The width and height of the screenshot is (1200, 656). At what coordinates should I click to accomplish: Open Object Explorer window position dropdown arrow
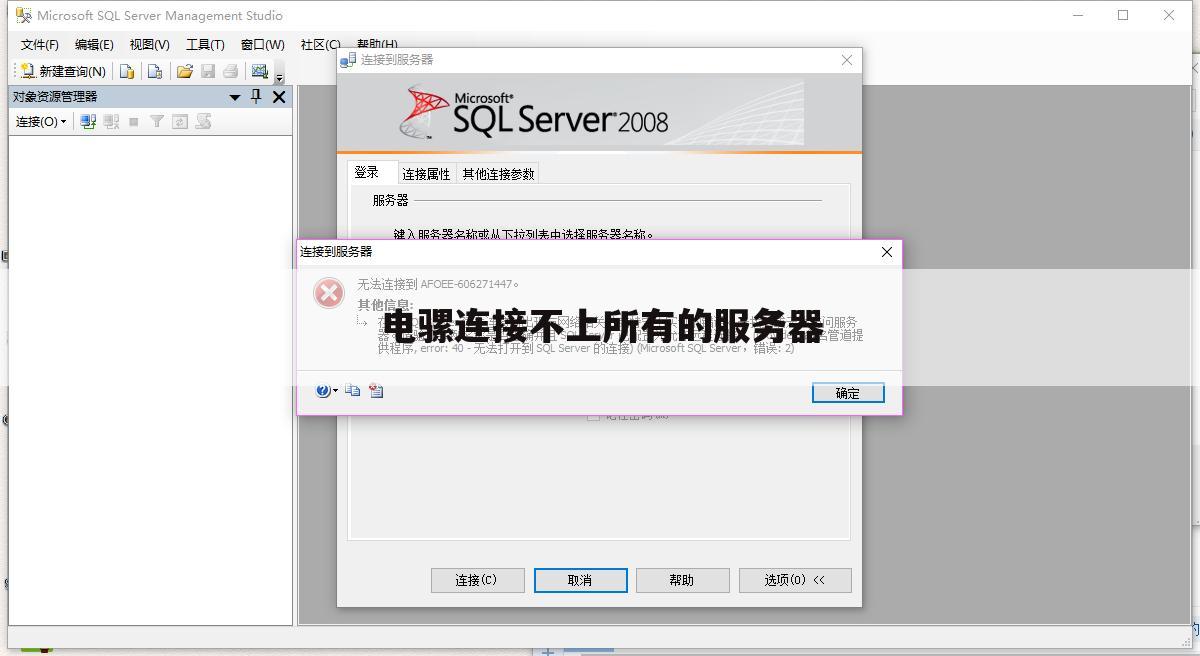pos(235,97)
